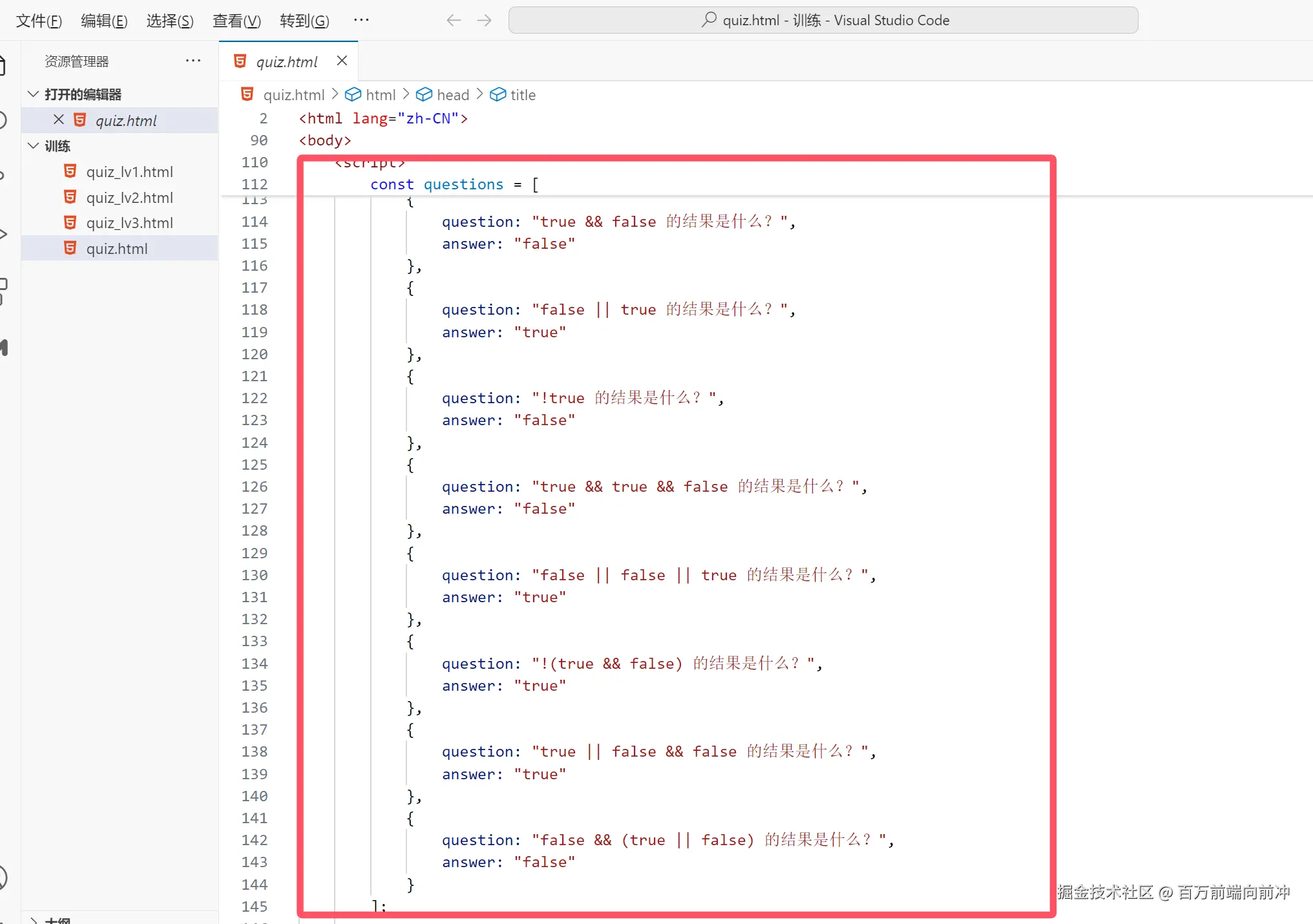Viewport: 1313px width, 924px height.
Task: Click the search icon in command center
Action: (709, 20)
